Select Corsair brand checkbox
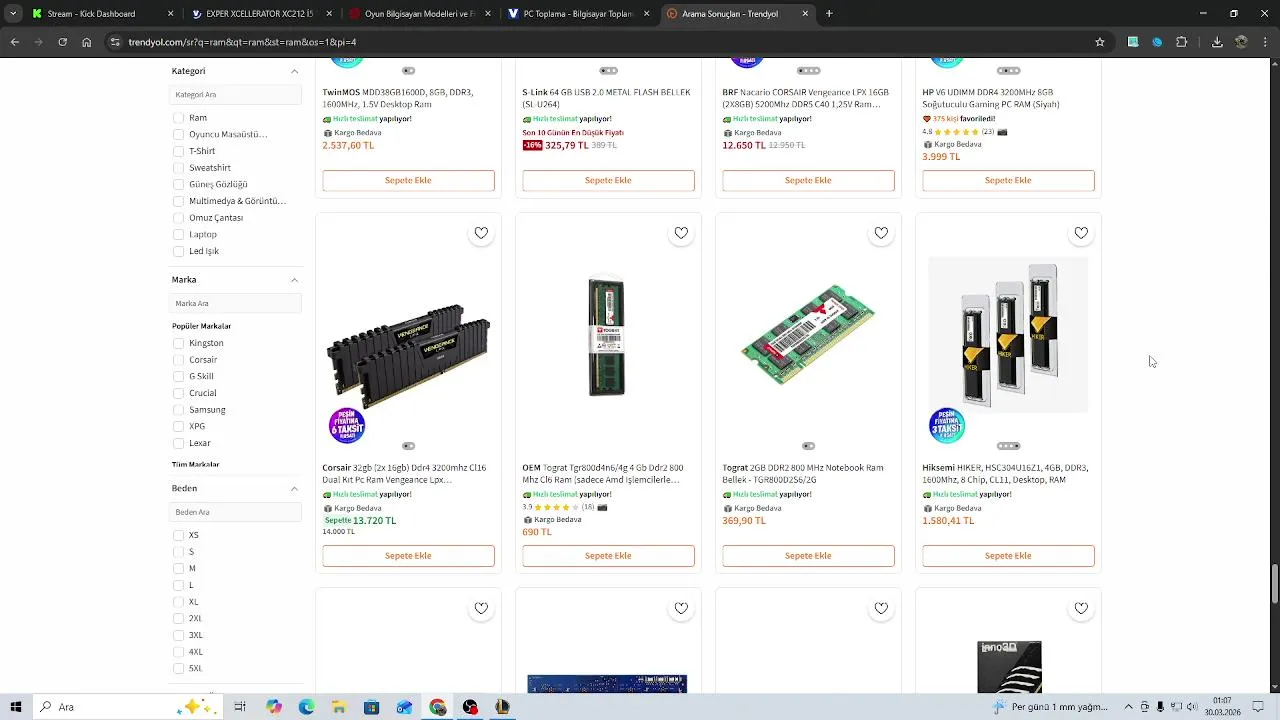1280x720 pixels. click(178, 360)
